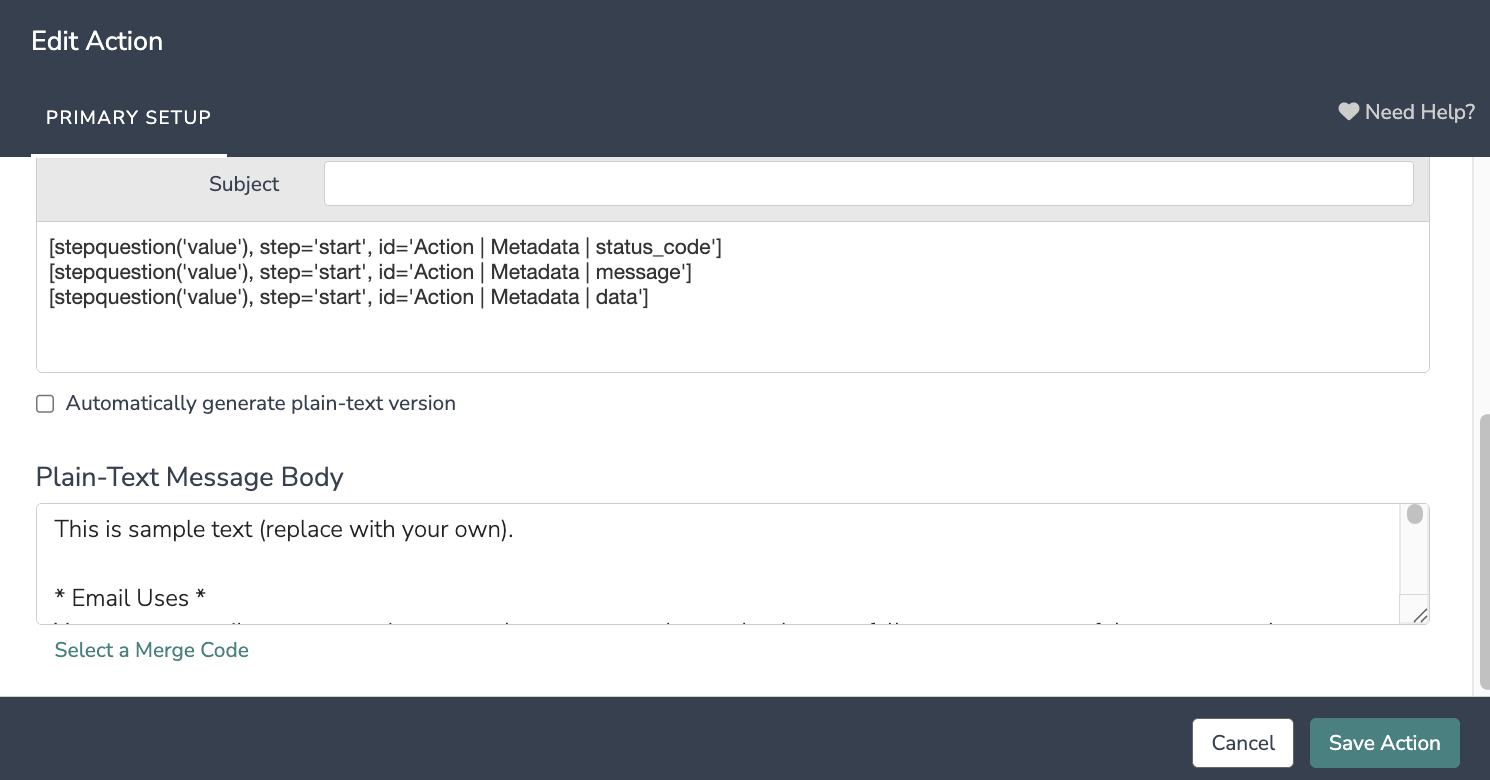Place cursor on the Metadata message merge line
Screen dimensions: 1490x780
coord(370,272)
